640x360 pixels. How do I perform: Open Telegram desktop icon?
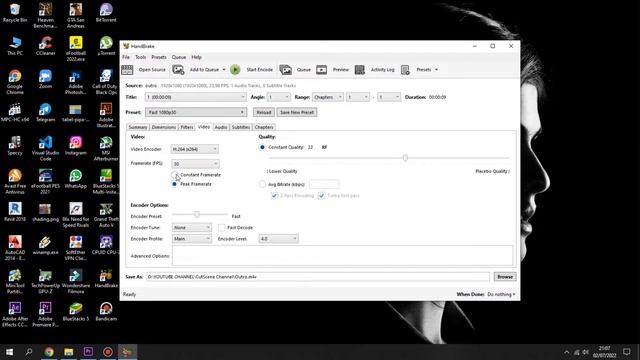(x=45, y=109)
